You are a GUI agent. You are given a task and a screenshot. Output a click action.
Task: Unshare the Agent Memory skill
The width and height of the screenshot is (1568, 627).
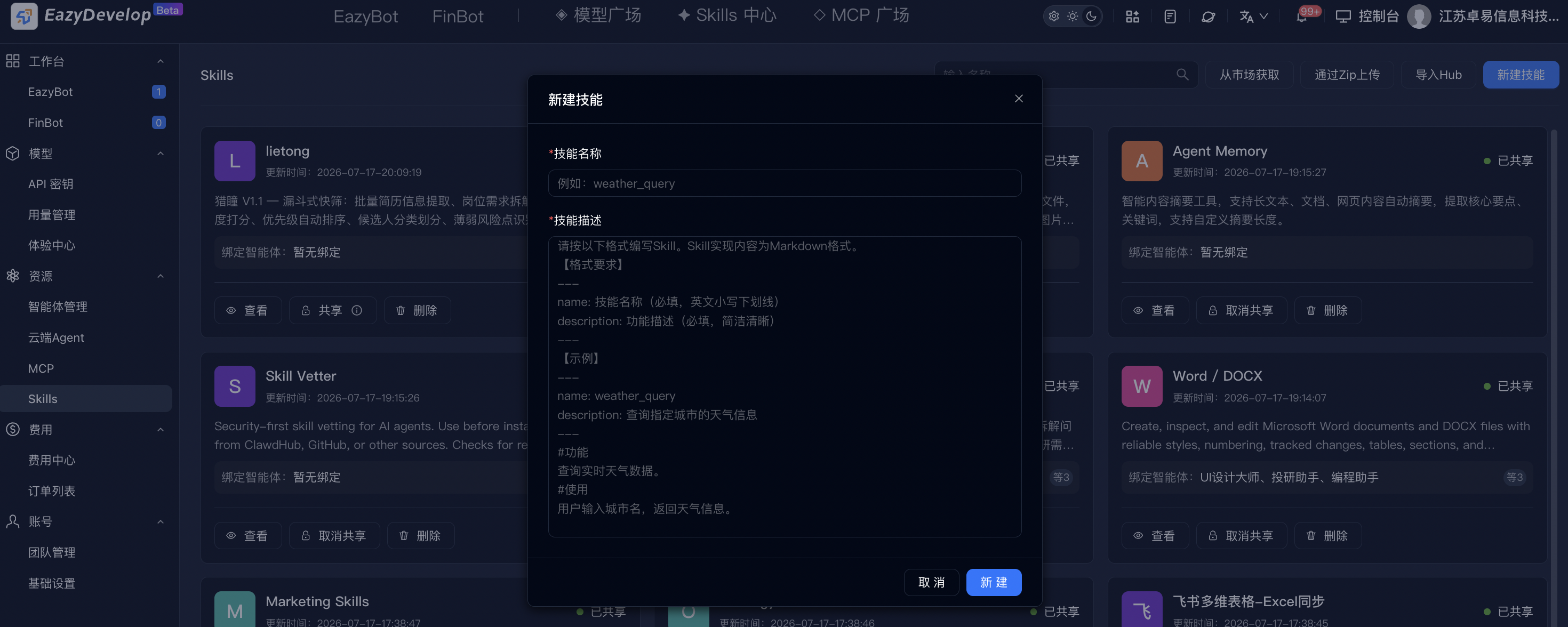1242,310
